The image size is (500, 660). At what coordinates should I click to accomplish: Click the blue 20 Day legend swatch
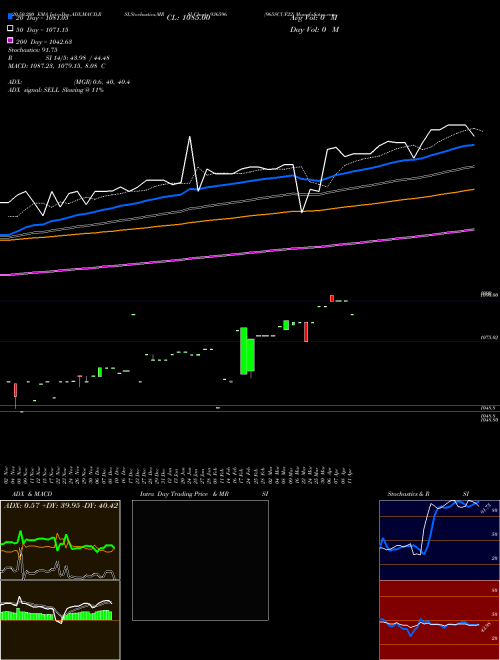coord(11,17)
